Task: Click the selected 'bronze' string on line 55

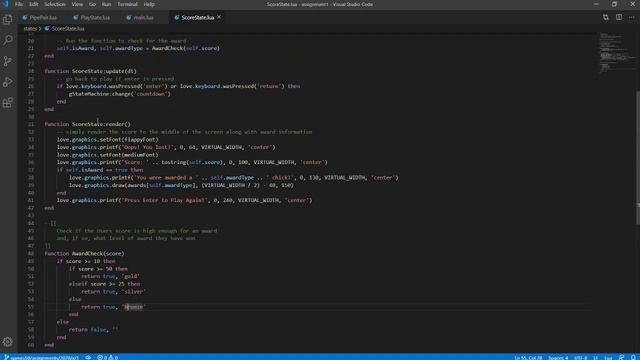Action: click(134, 307)
